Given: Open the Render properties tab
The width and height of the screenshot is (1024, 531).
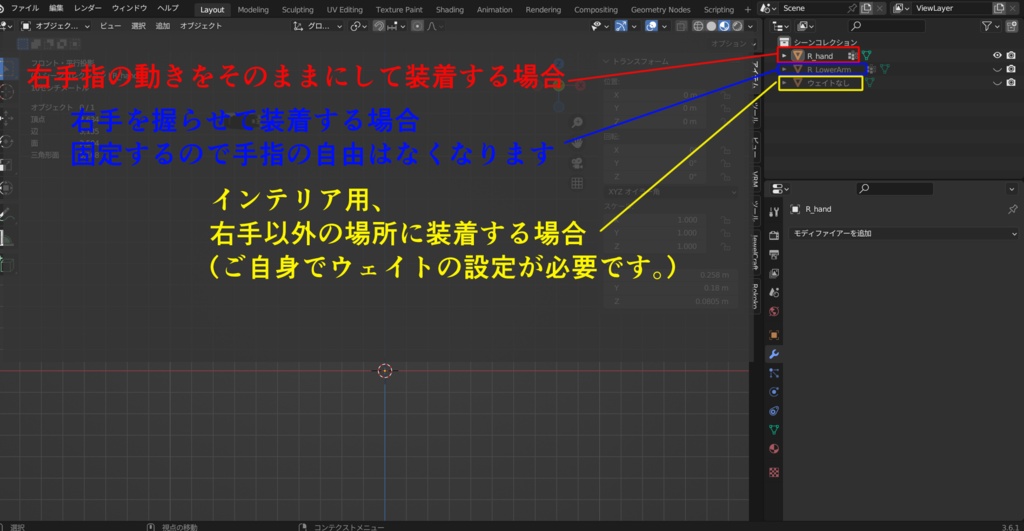Looking at the screenshot, I should (x=774, y=235).
